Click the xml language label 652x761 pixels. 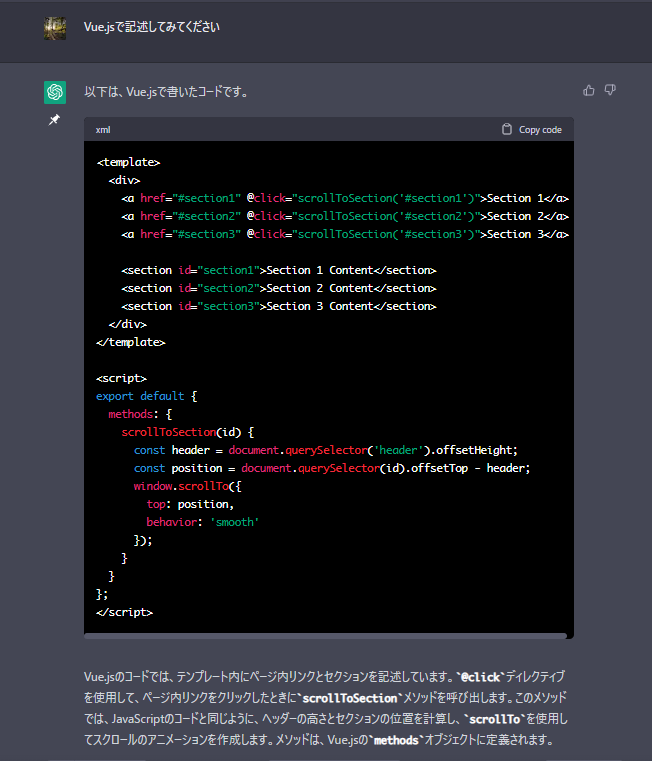(x=103, y=130)
